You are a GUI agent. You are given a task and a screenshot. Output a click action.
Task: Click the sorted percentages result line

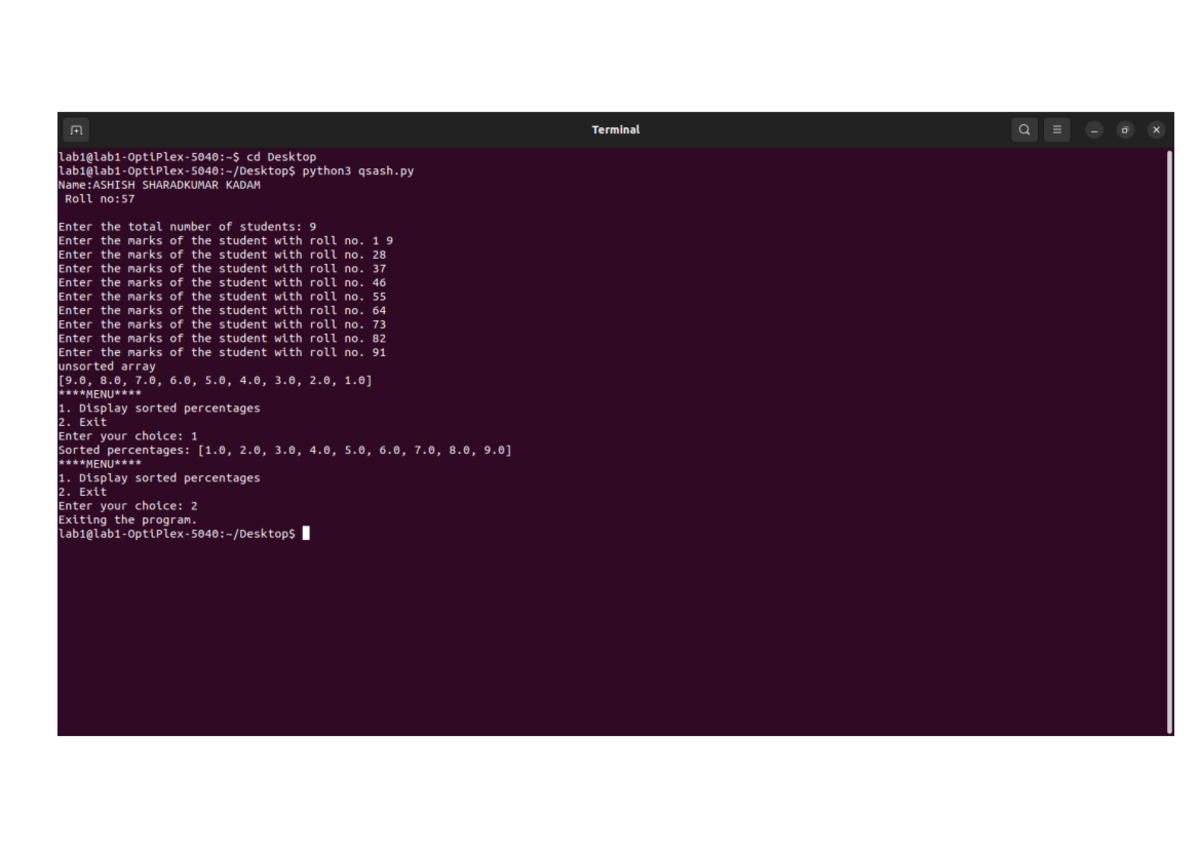[x=285, y=449]
